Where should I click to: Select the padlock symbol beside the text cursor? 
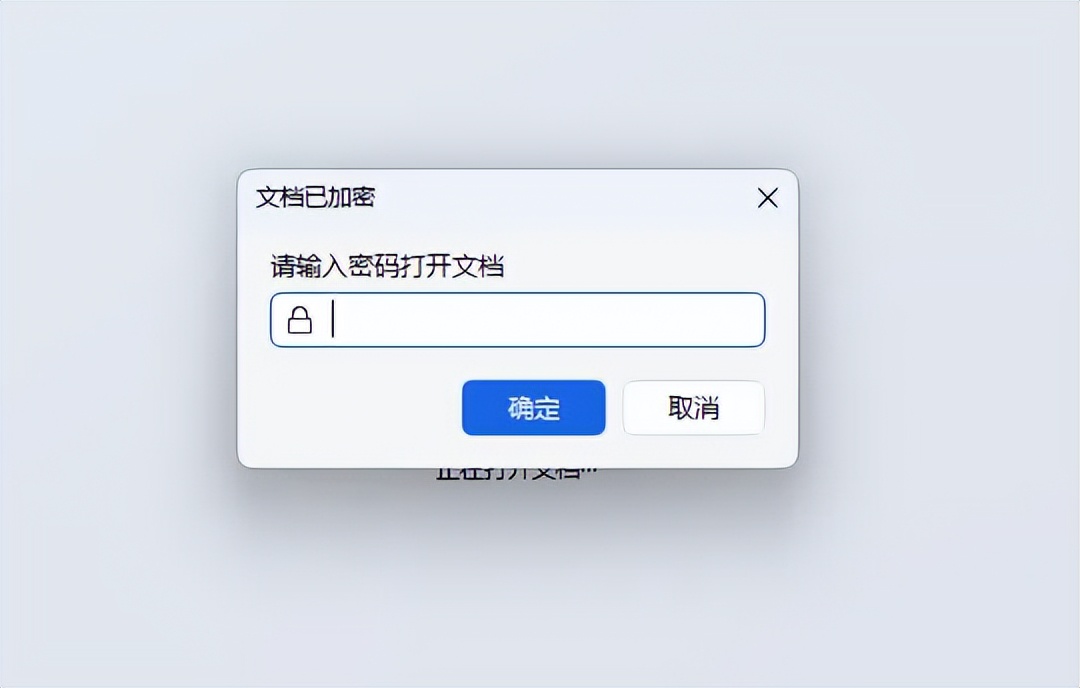click(300, 320)
